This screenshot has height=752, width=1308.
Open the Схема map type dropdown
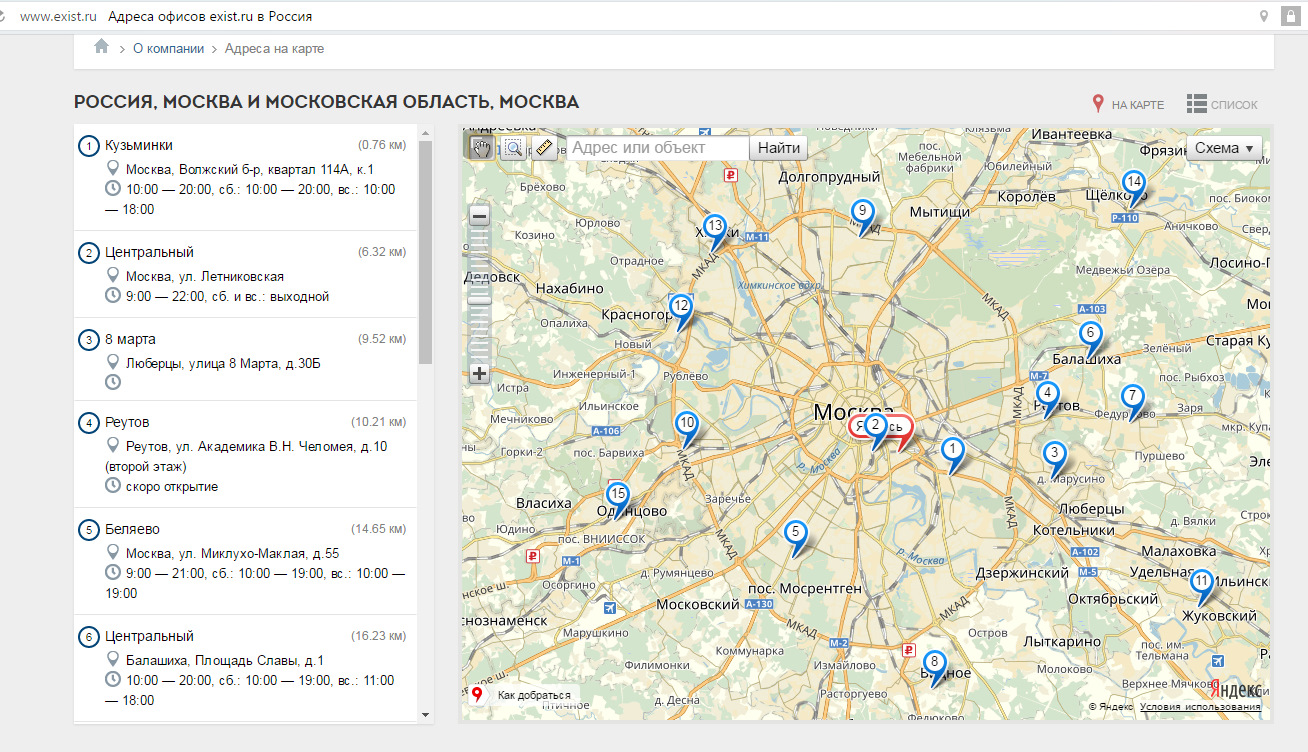[1224, 148]
